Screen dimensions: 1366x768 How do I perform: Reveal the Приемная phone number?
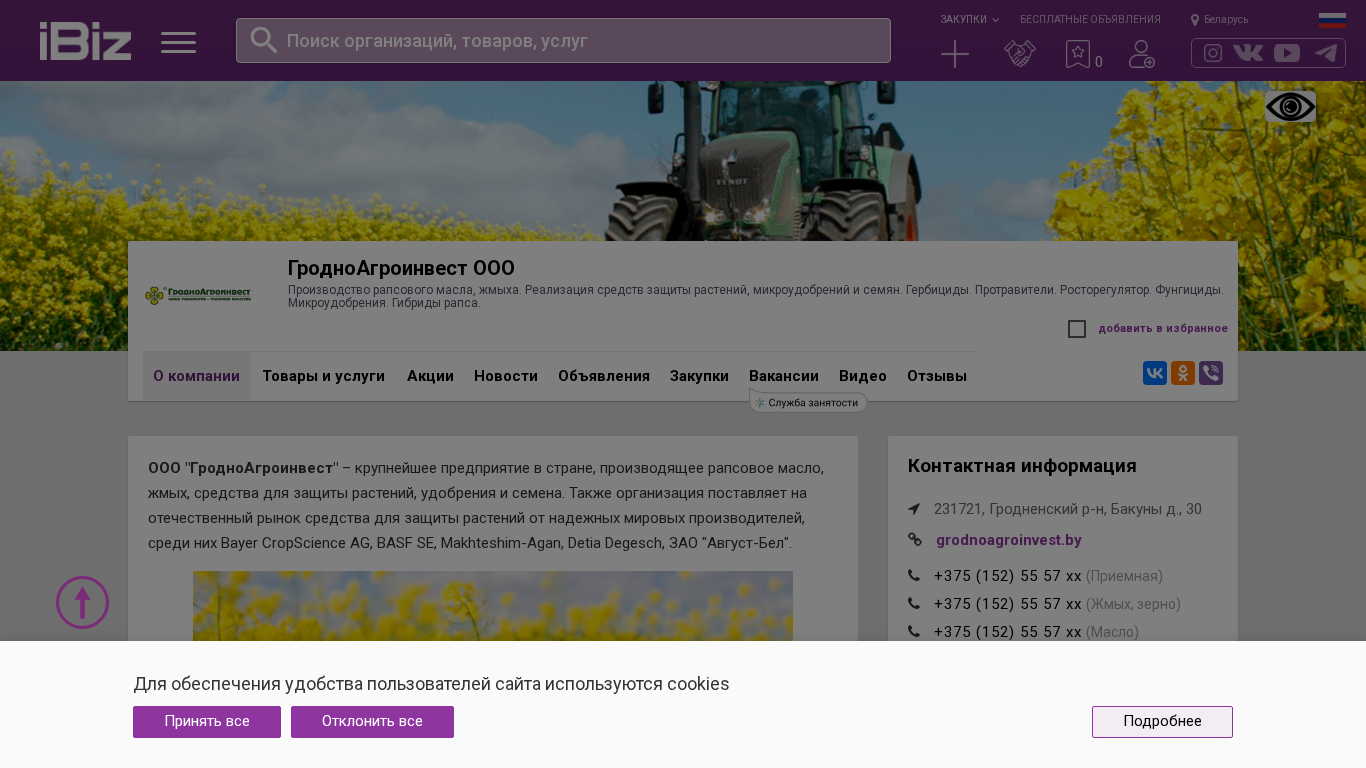pyautogui.click(x=1007, y=576)
